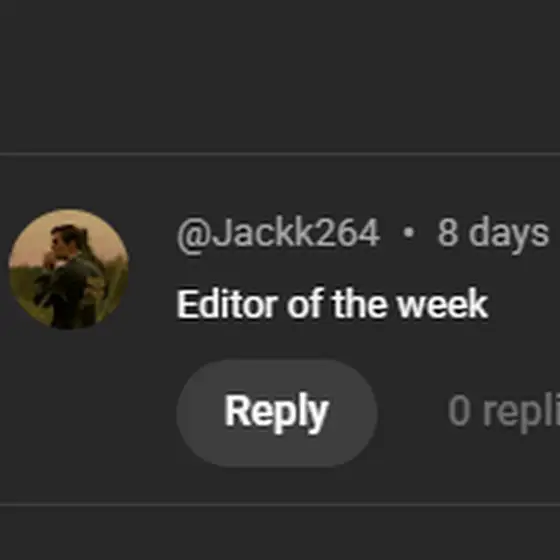Visit the channel of user @Jackk264
The image size is (560, 560).
[x=278, y=234]
